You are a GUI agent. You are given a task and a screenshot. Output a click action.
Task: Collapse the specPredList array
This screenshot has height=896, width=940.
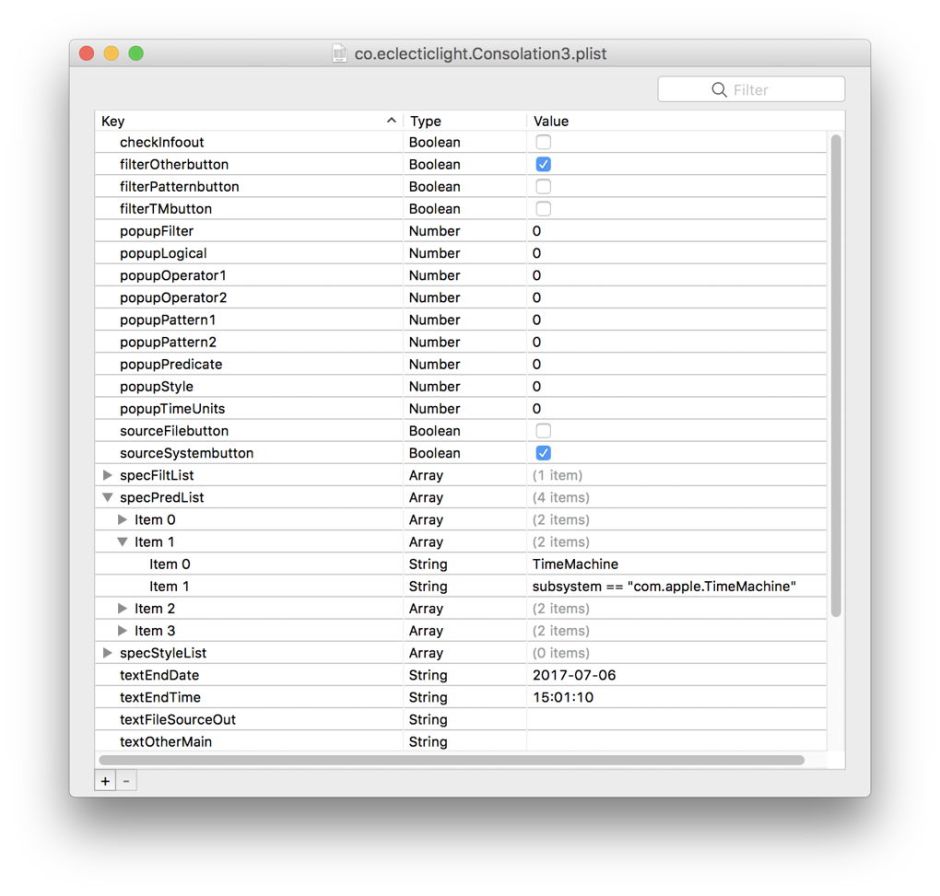click(107, 497)
